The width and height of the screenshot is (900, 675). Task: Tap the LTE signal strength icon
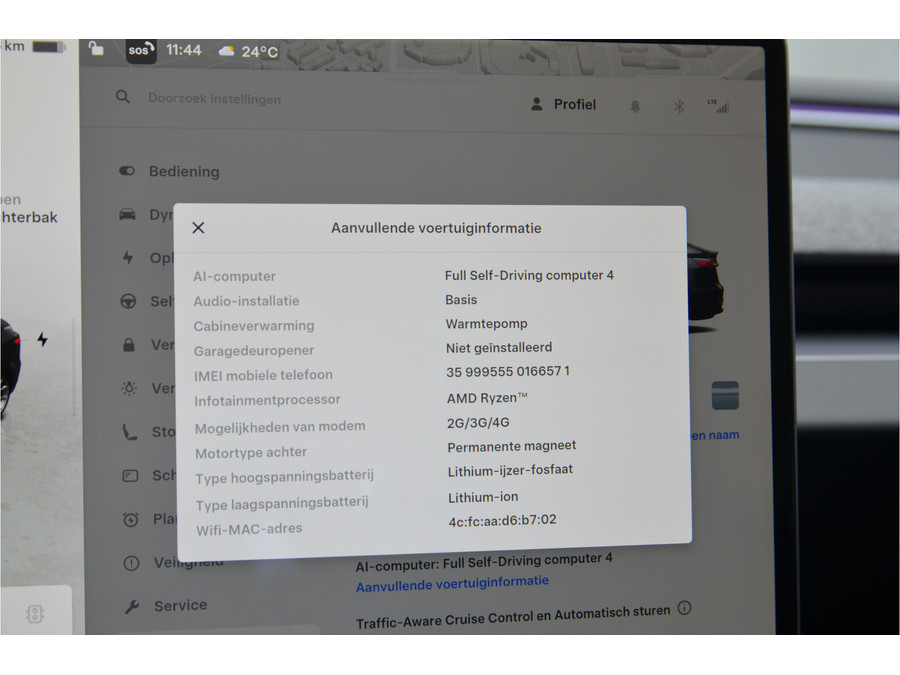[x=719, y=106]
